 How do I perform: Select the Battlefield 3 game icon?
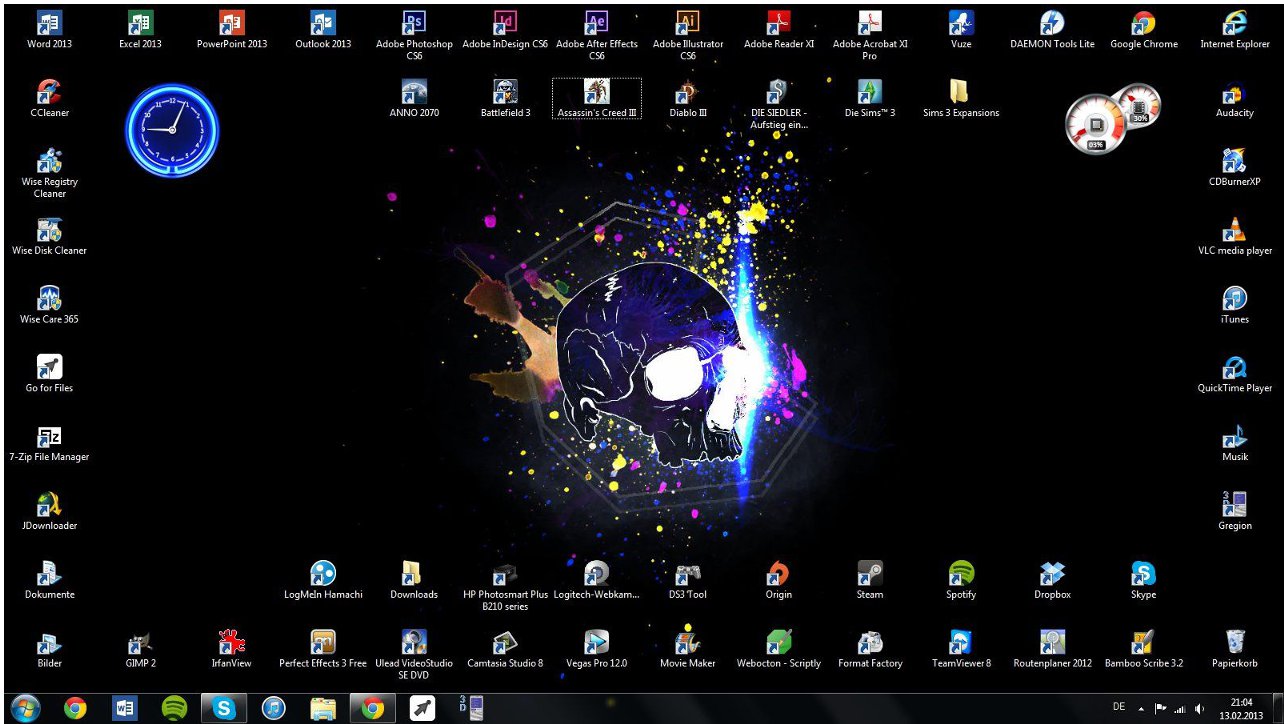tap(505, 94)
